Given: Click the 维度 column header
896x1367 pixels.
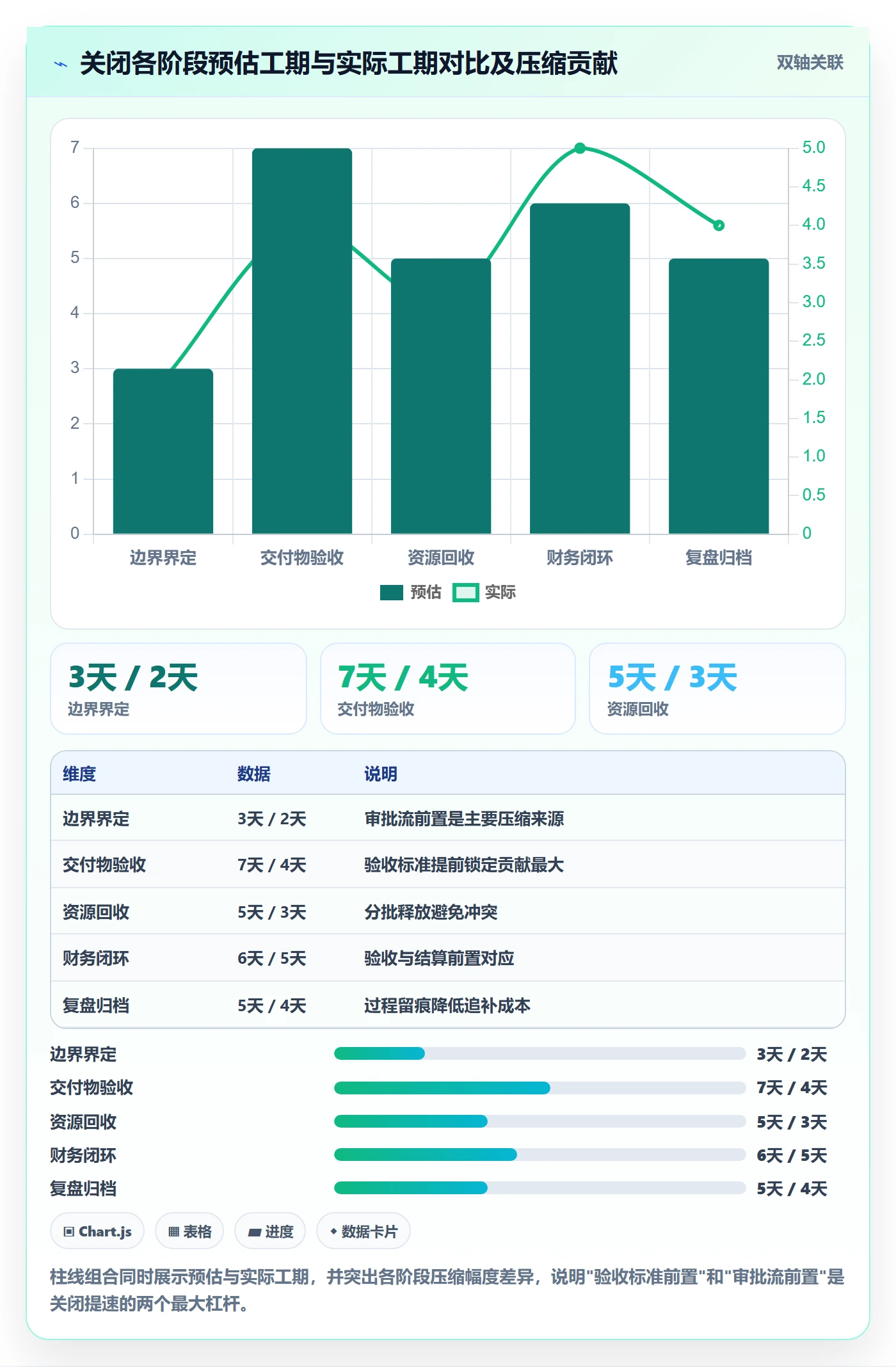Looking at the screenshot, I should (x=79, y=774).
